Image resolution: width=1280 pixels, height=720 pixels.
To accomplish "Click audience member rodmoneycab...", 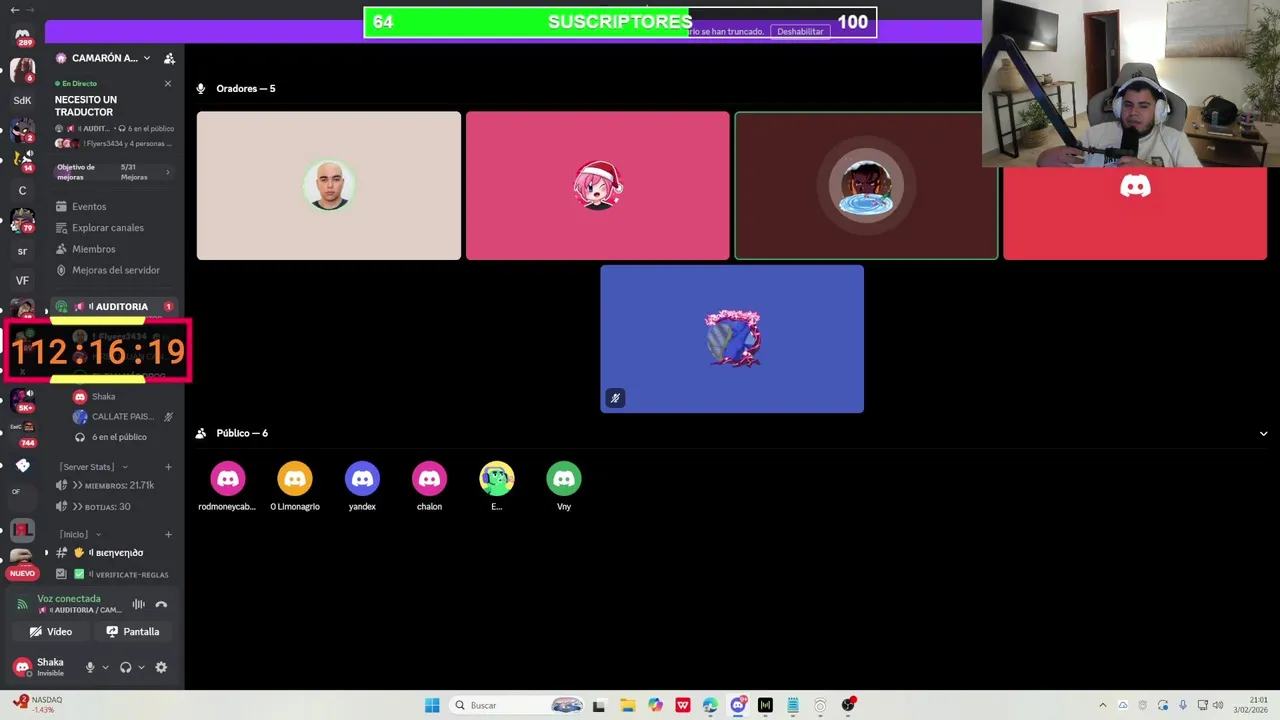I will click(x=228, y=486).
